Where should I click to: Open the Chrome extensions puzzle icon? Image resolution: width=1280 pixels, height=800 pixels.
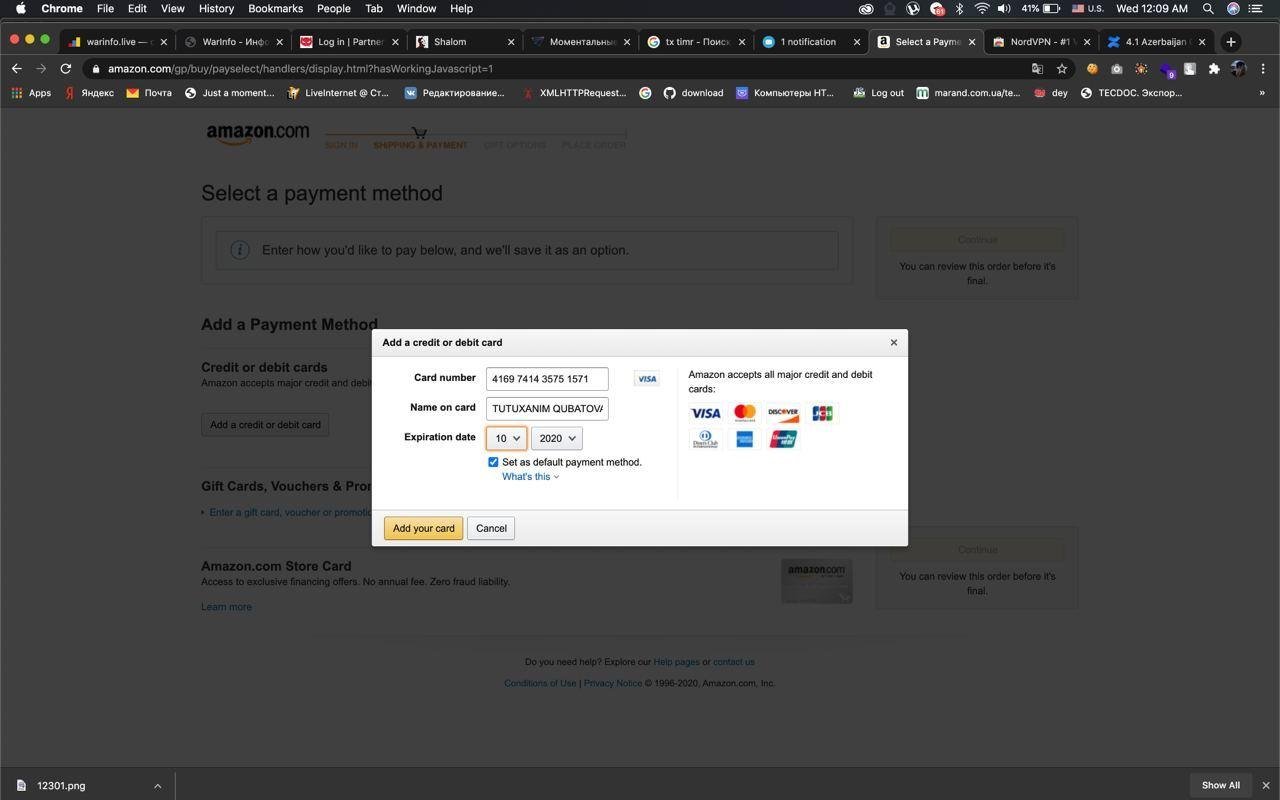[1214, 69]
